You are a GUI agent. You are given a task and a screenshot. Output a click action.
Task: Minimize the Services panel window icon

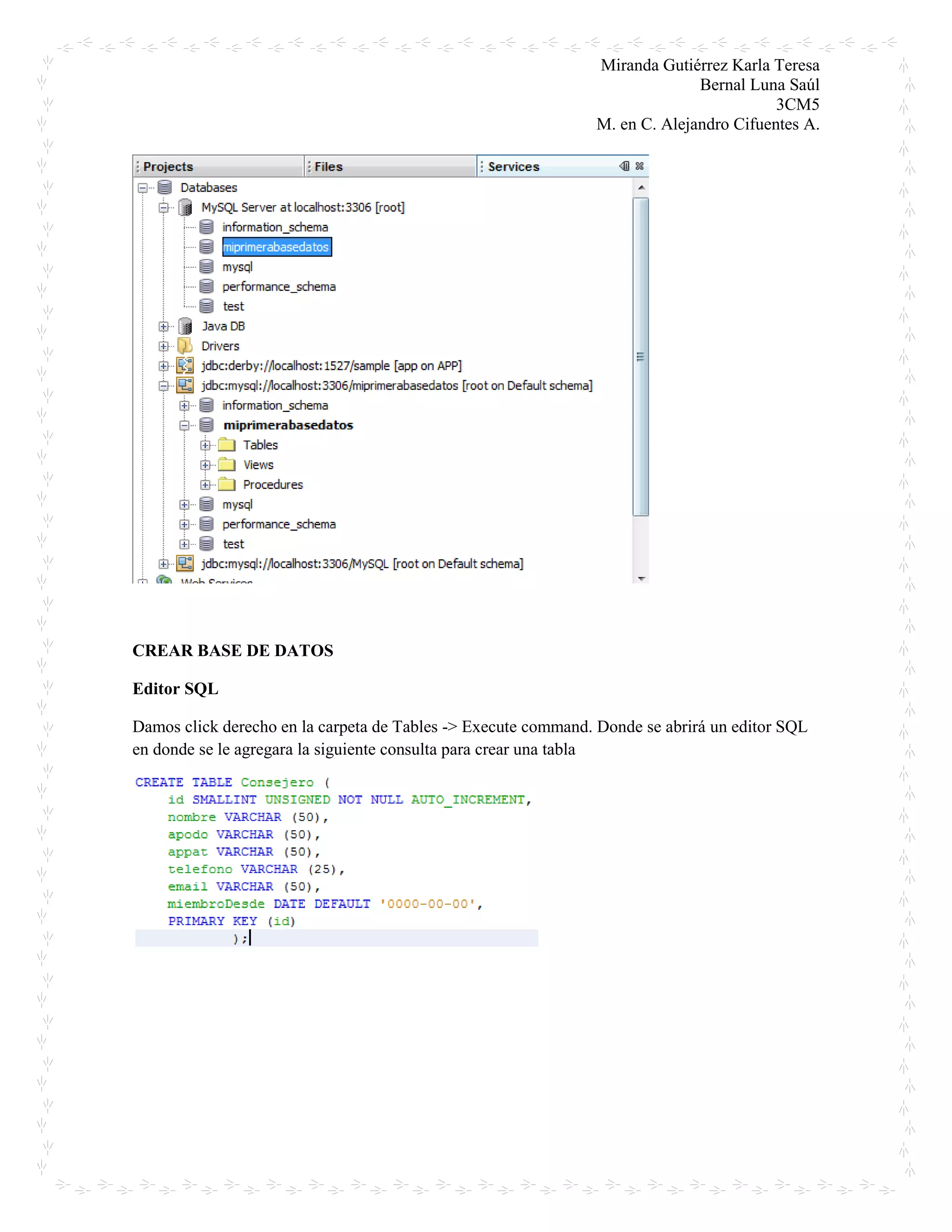click(624, 166)
